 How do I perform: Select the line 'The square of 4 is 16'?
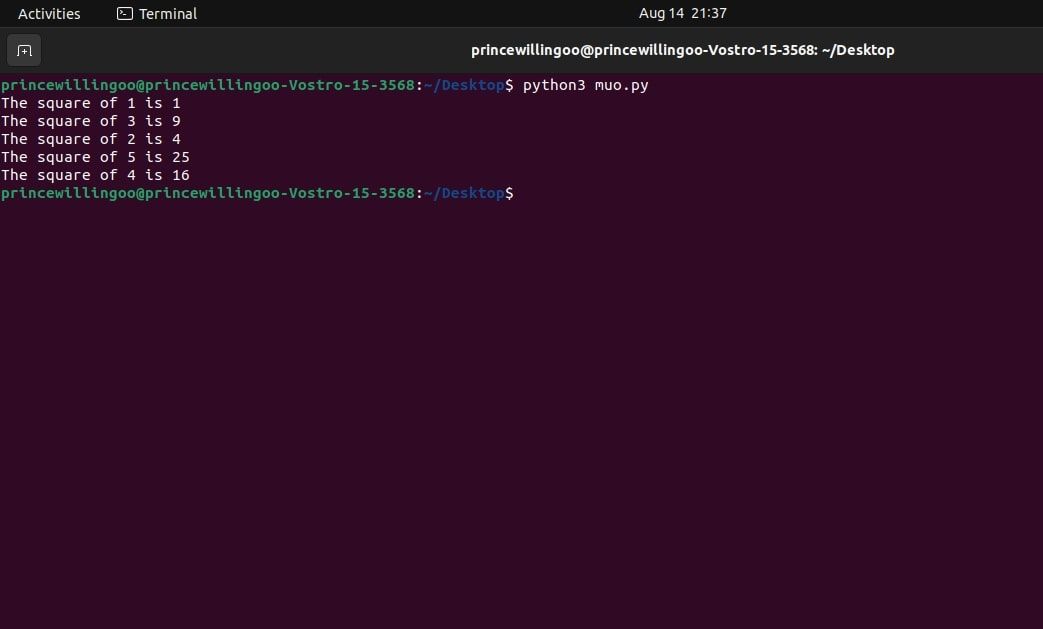pos(95,175)
